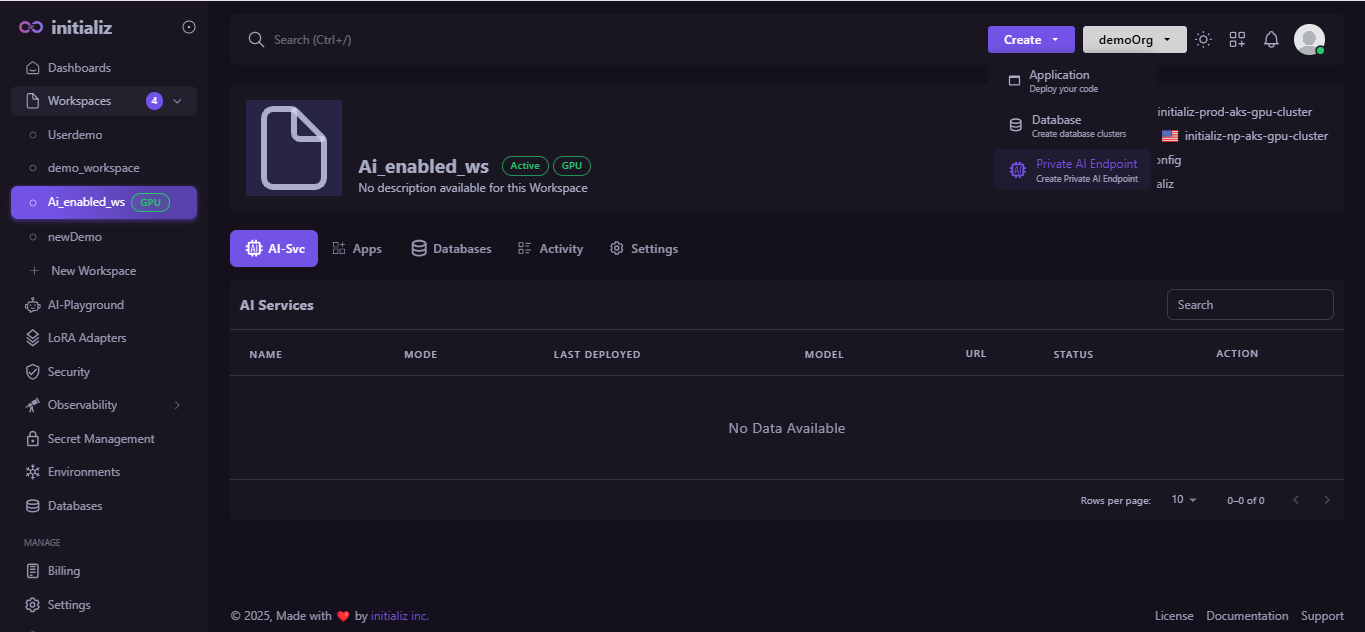Open rows per page dropdown
1365x632 pixels.
(1184, 500)
